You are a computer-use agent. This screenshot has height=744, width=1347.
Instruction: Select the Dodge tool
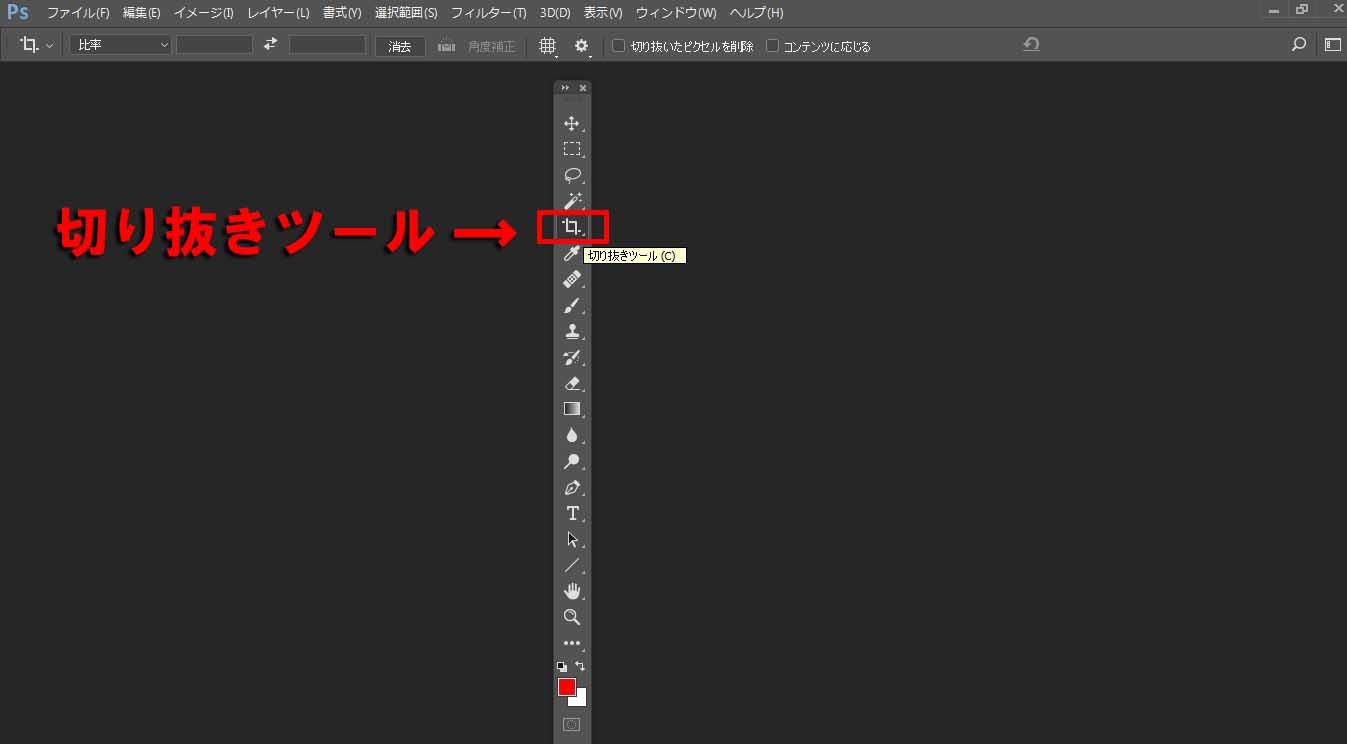[x=572, y=461]
